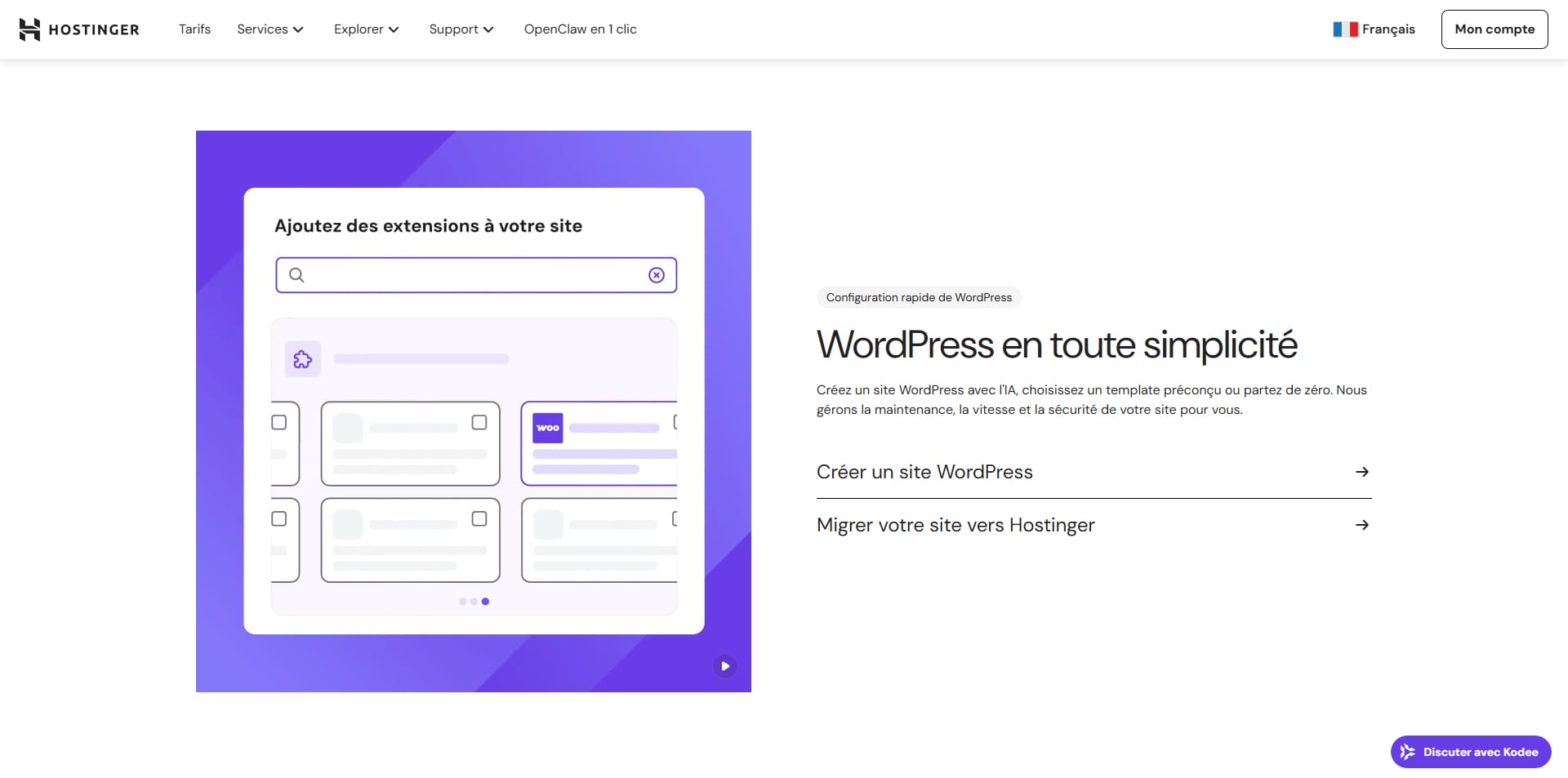Click the Woo plugin logo

548,428
